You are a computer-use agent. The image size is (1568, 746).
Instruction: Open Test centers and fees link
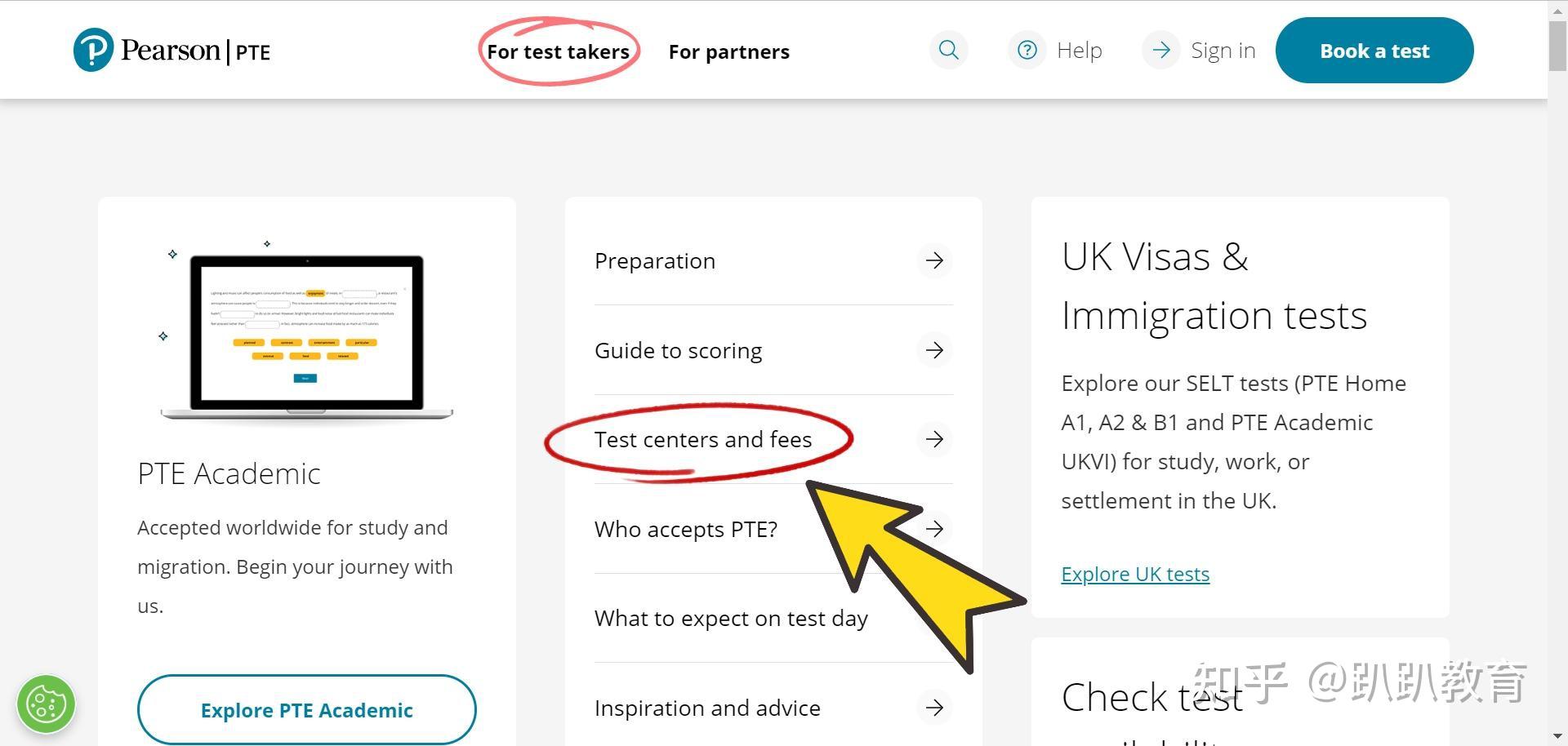click(x=703, y=439)
